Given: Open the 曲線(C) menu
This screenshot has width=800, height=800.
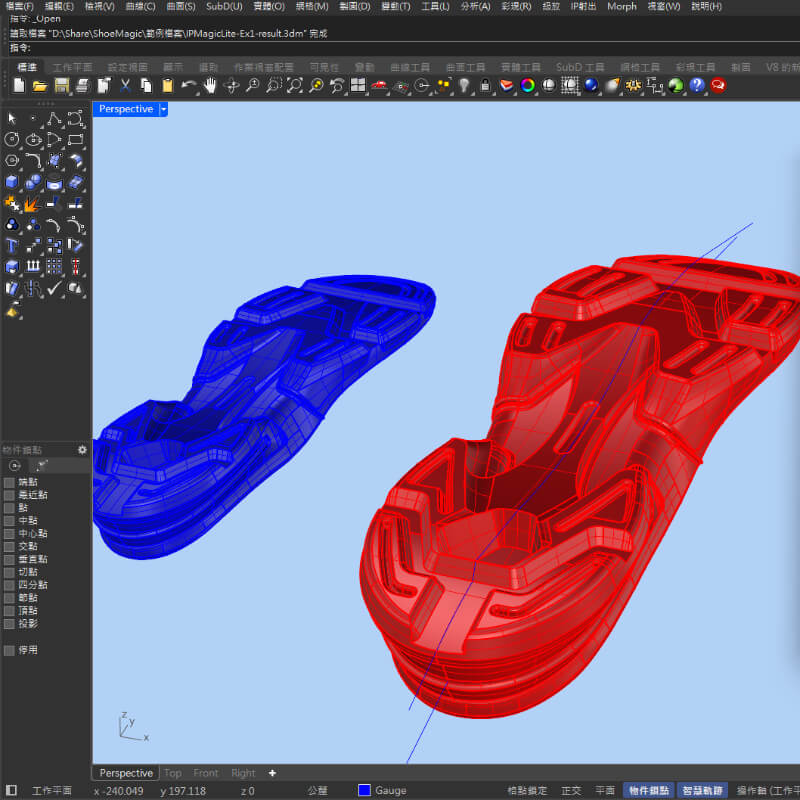Looking at the screenshot, I should tap(140, 6).
